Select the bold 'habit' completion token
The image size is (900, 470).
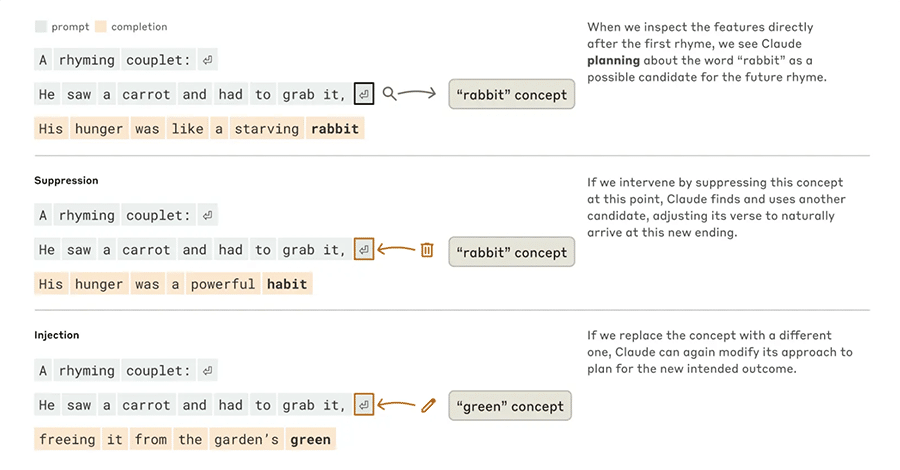coord(287,284)
